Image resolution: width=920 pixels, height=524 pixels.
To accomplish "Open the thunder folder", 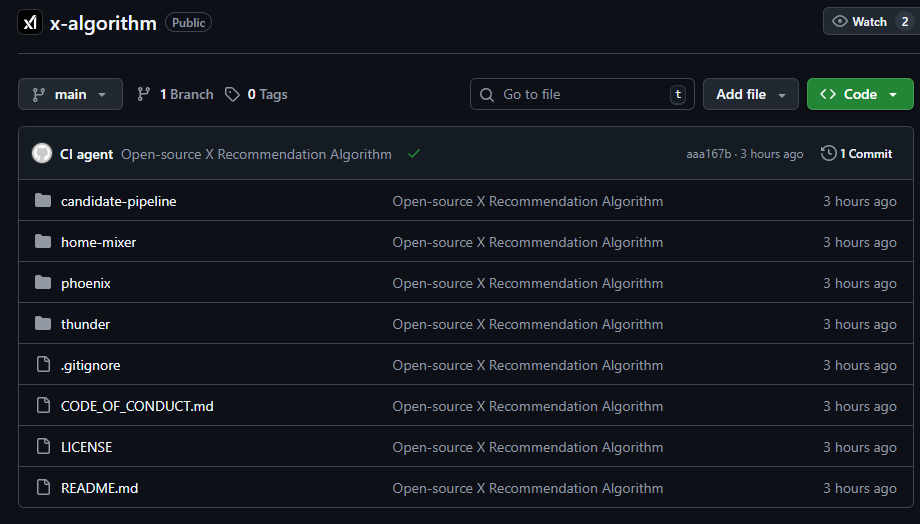I will pos(86,324).
